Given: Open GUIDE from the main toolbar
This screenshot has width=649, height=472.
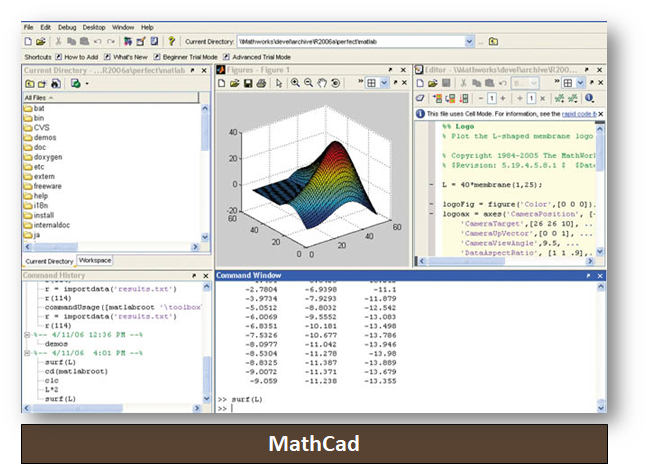Looking at the screenshot, I should [141, 41].
